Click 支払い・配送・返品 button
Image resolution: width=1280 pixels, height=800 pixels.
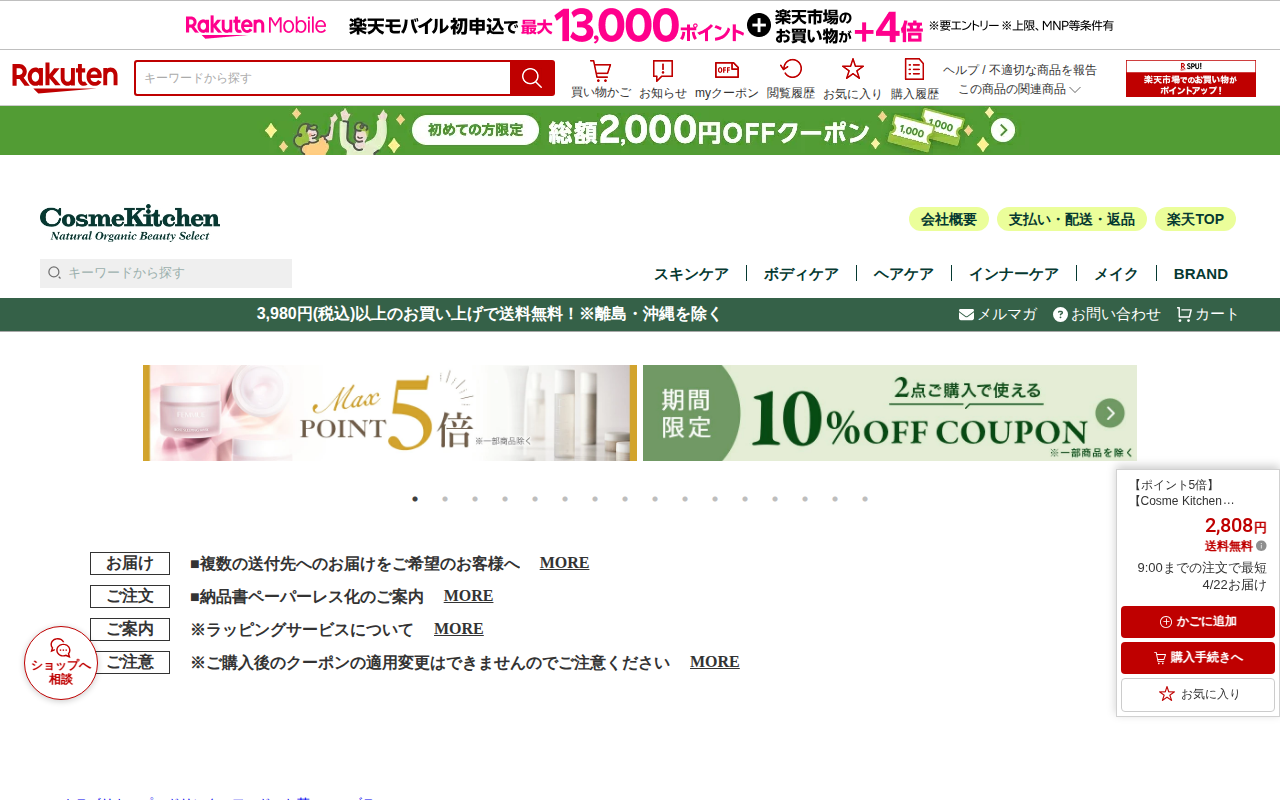(x=1072, y=219)
